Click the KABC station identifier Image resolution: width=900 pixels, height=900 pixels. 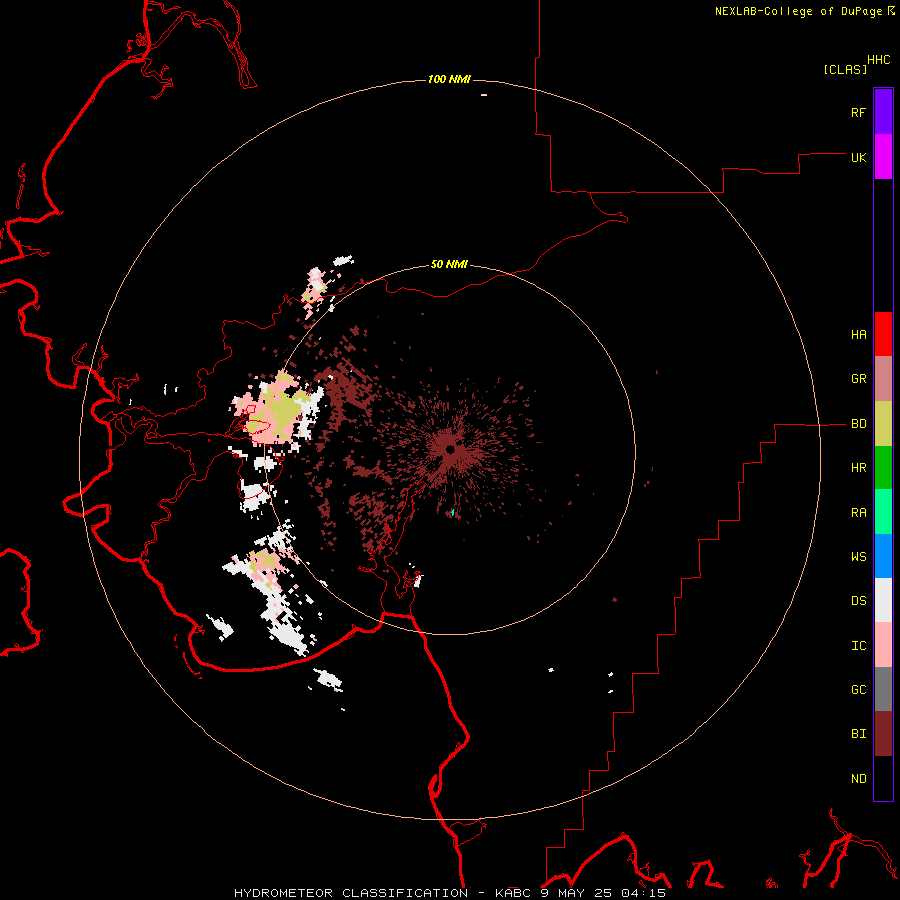coord(513,893)
